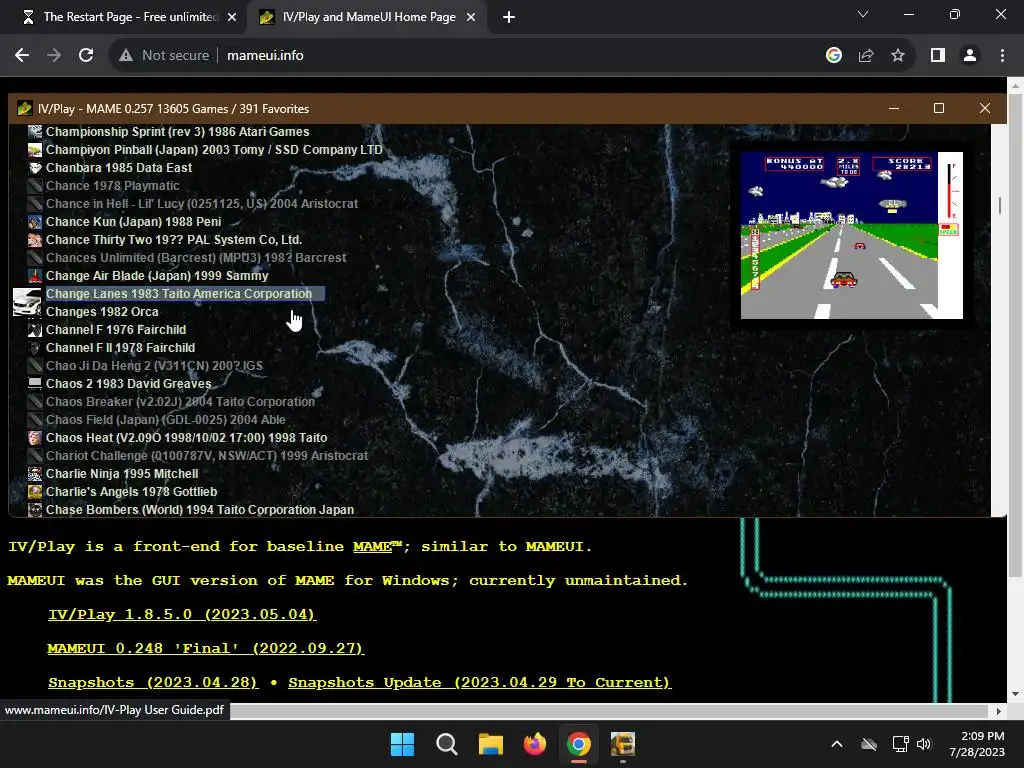Click the IV/Play title bar app icon

[x=25, y=108]
